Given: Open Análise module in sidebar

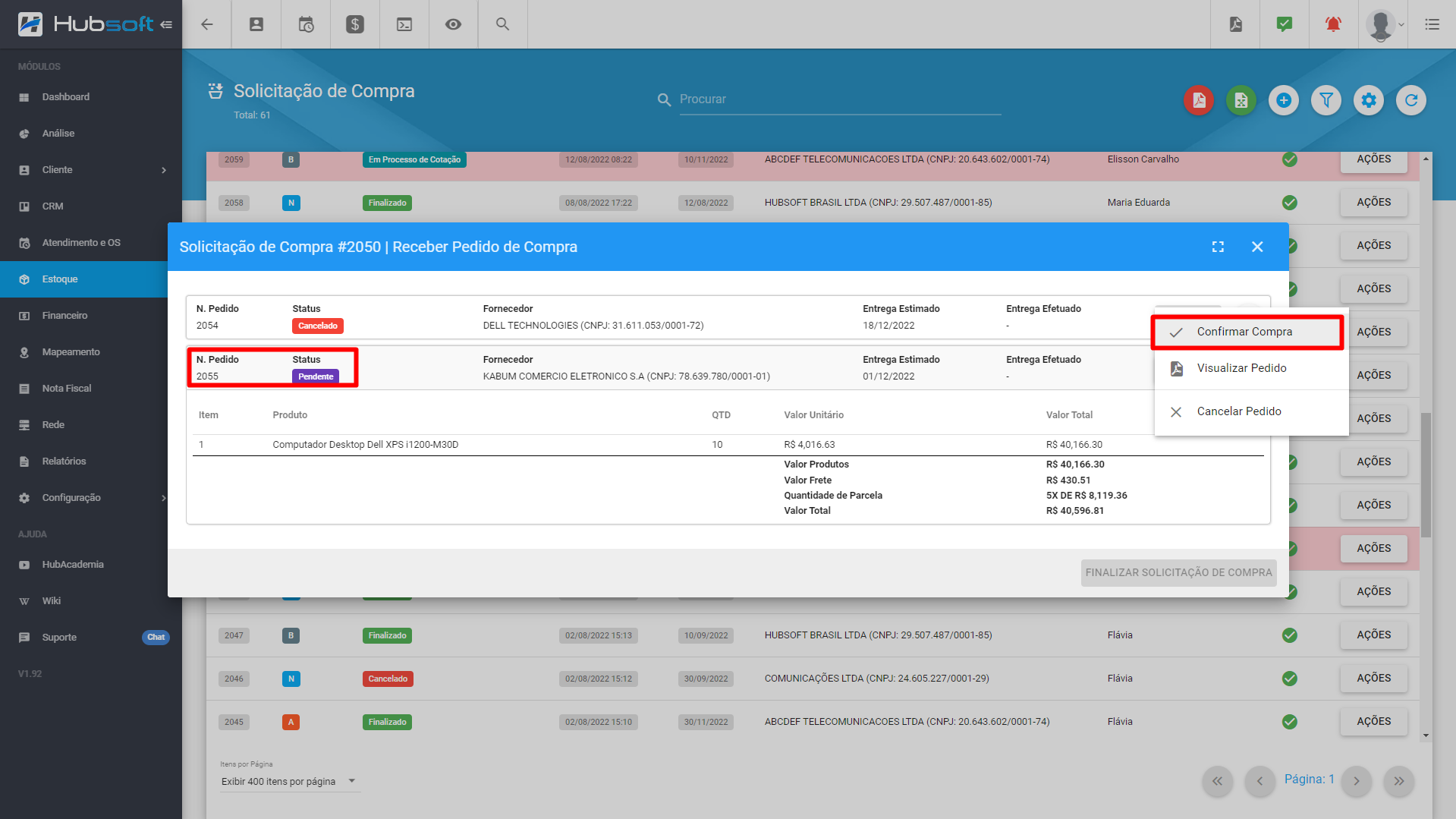Looking at the screenshot, I should pos(91,134).
